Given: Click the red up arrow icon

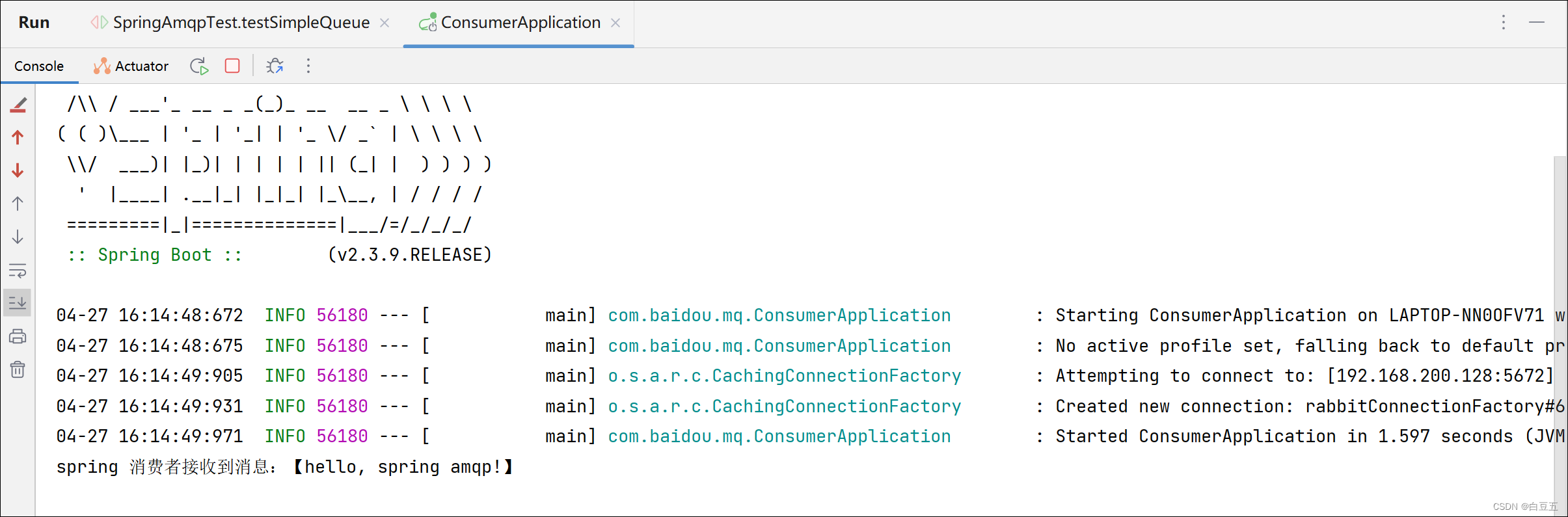Looking at the screenshot, I should click(18, 137).
